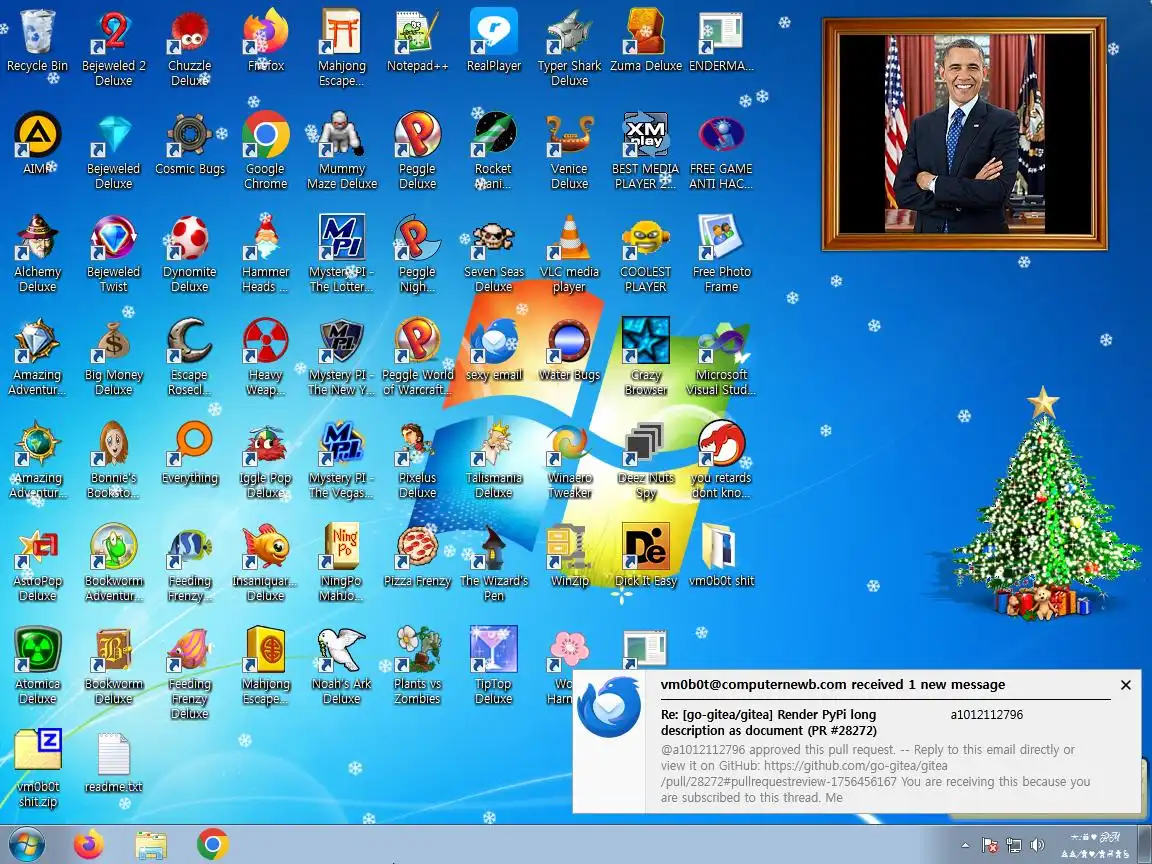Open the Everything search shortcut
This screenshot has width=1152, height=864.
click(190, 452)
